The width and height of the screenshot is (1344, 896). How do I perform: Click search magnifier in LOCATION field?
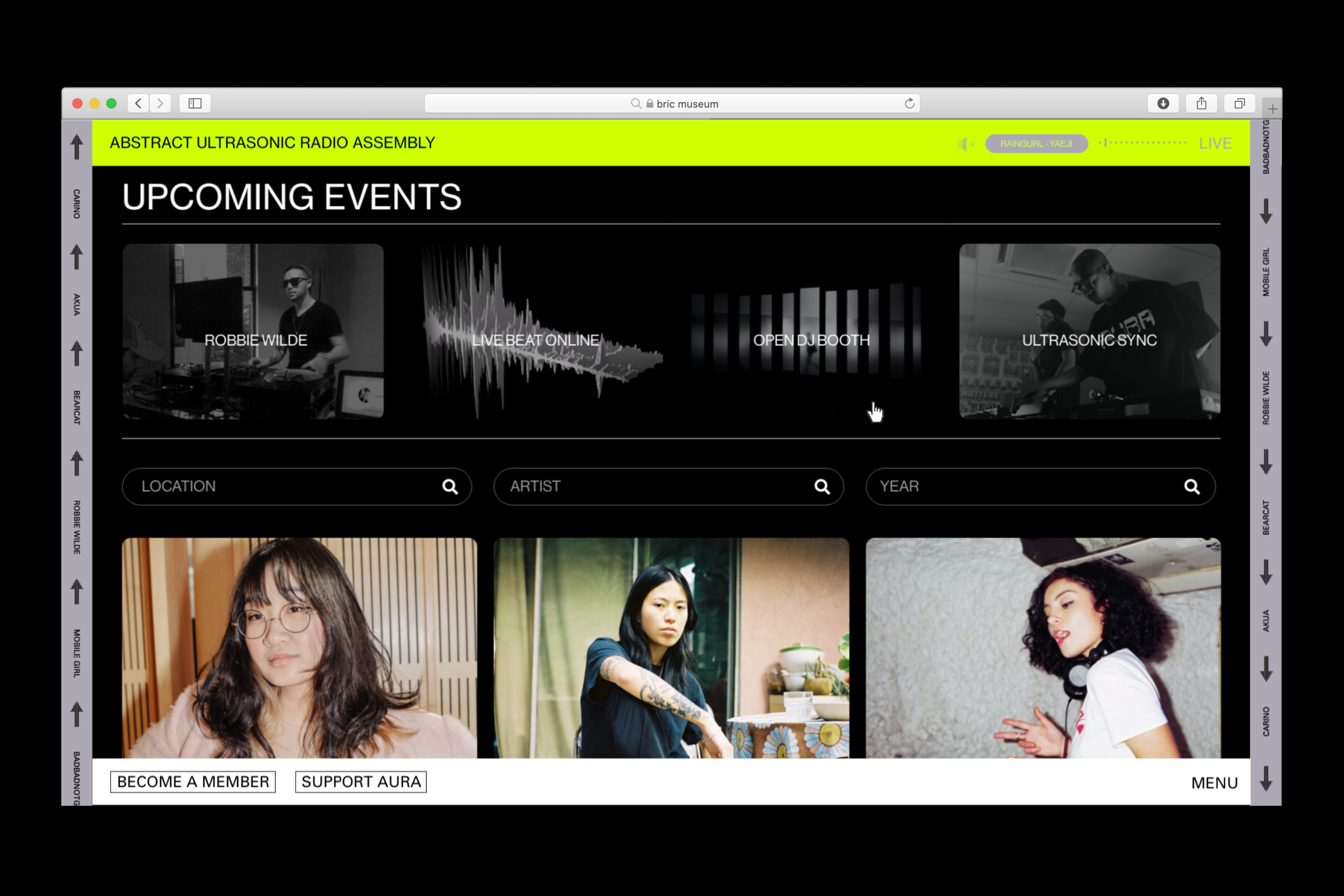450,486
